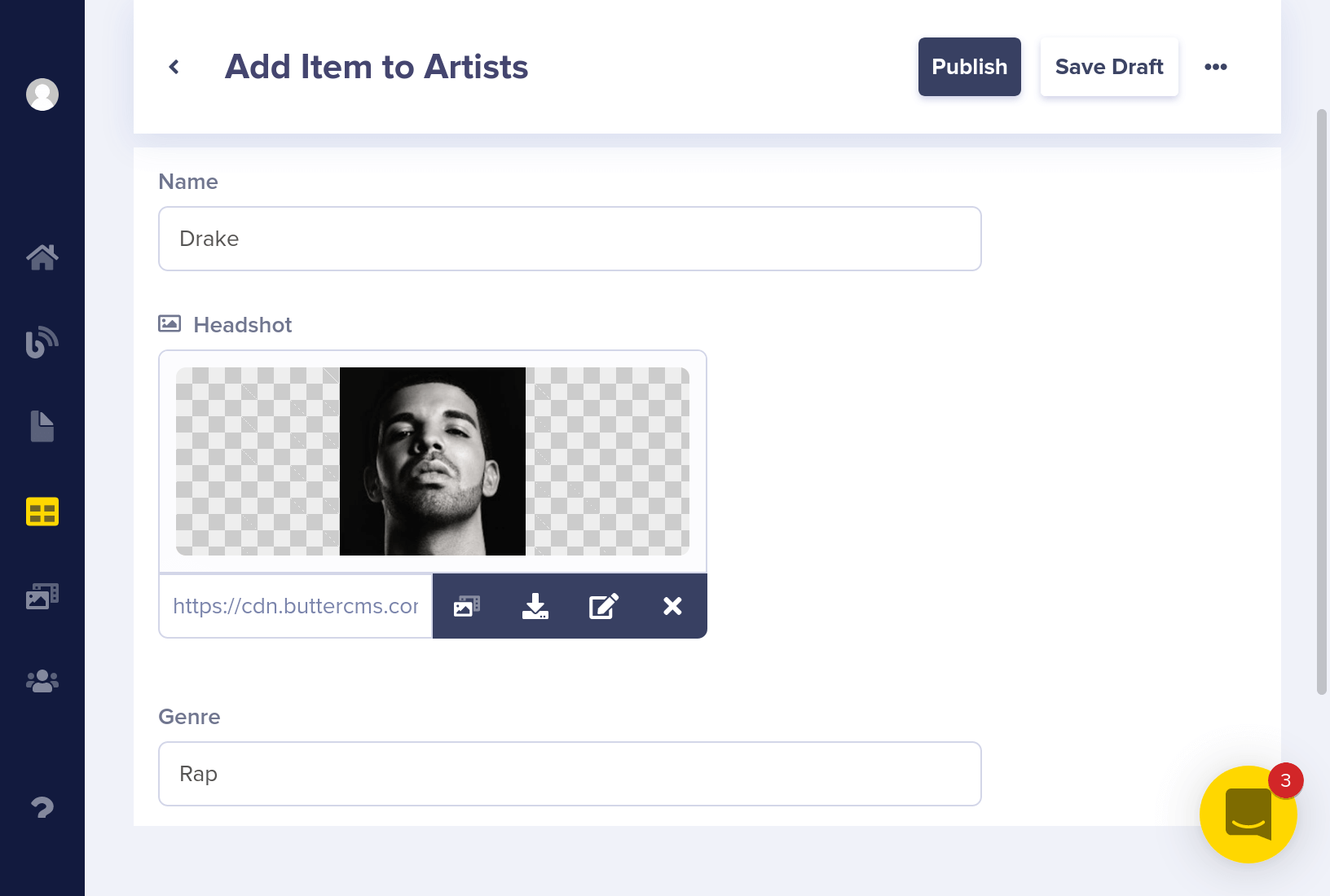The height and width of the screenshot is (896, 1330).
Task: Go to the Pages section in the sidebar
Action: tap(42, 426)
